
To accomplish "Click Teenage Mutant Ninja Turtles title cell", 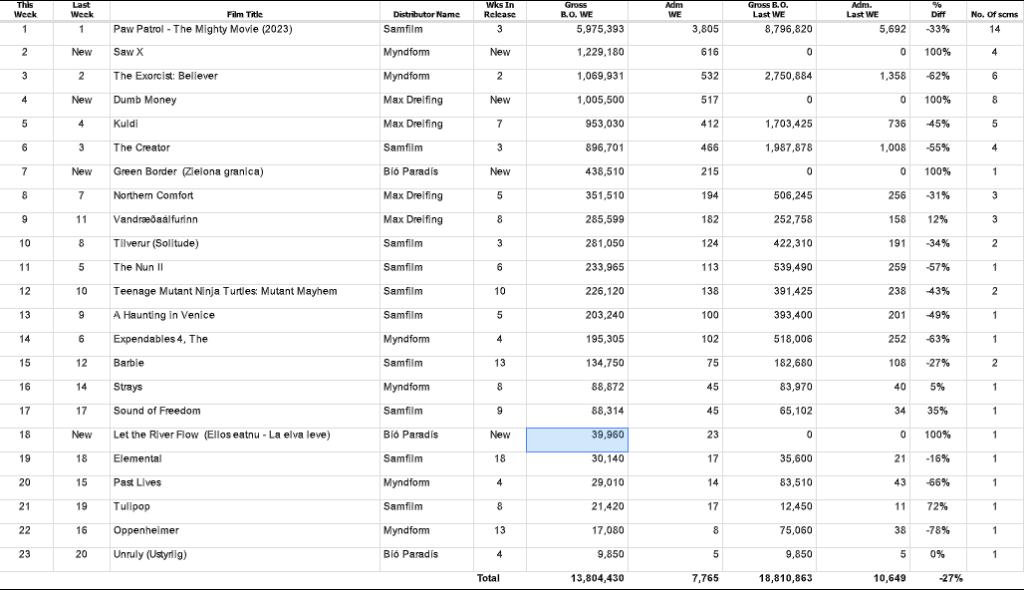I will point(225,291).
